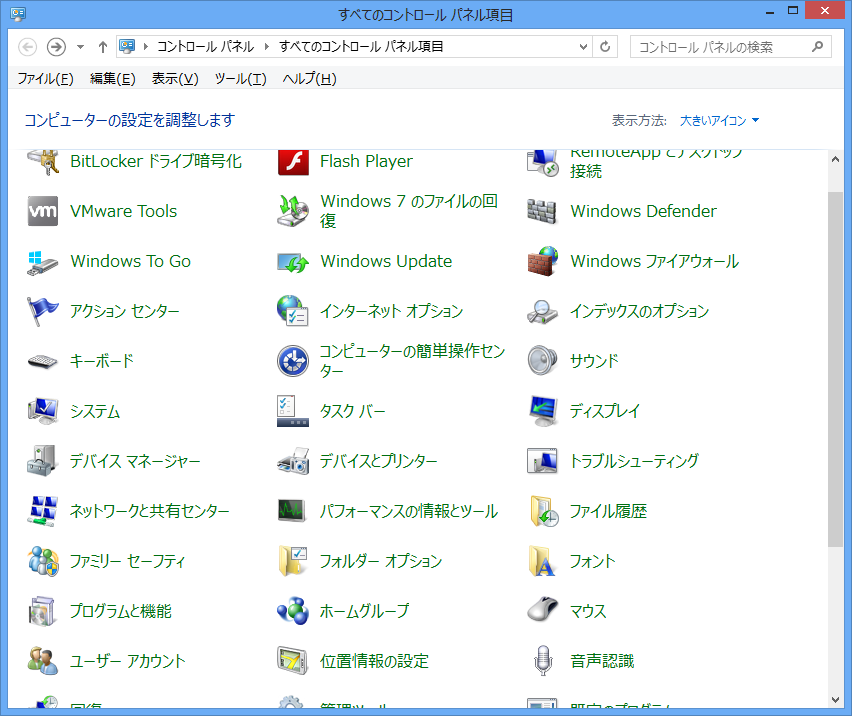
Task: Expand chevron before コントロール パネル breadcrumb
Action: 146,47
